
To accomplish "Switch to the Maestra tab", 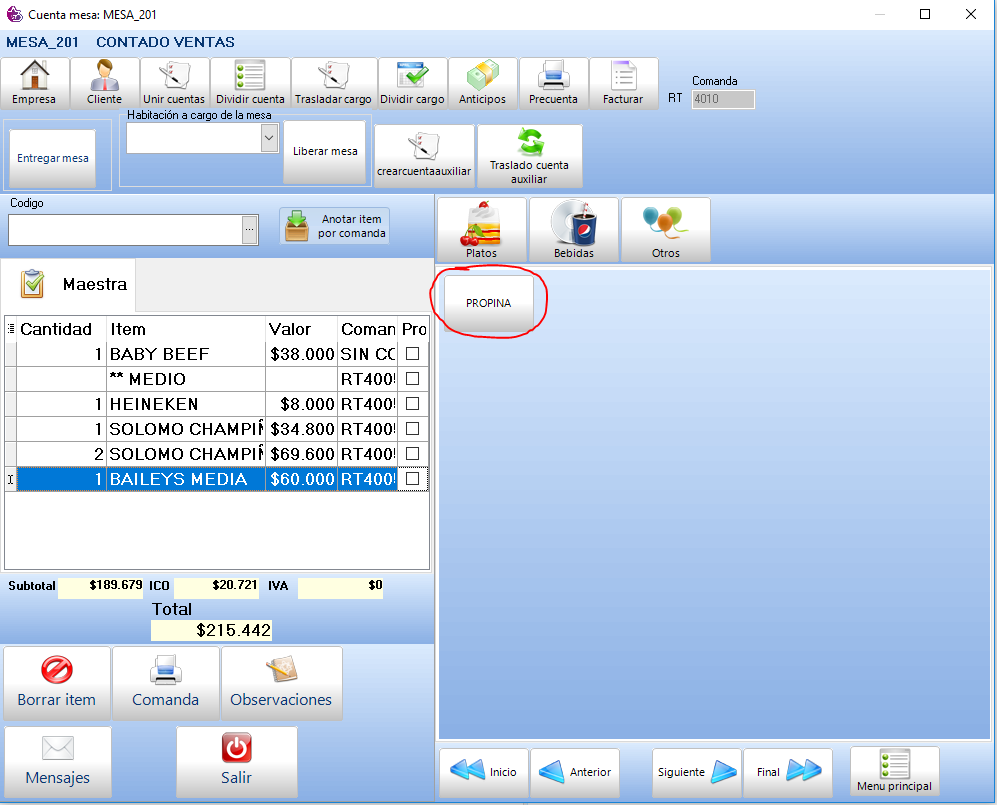I will point(75,285).
